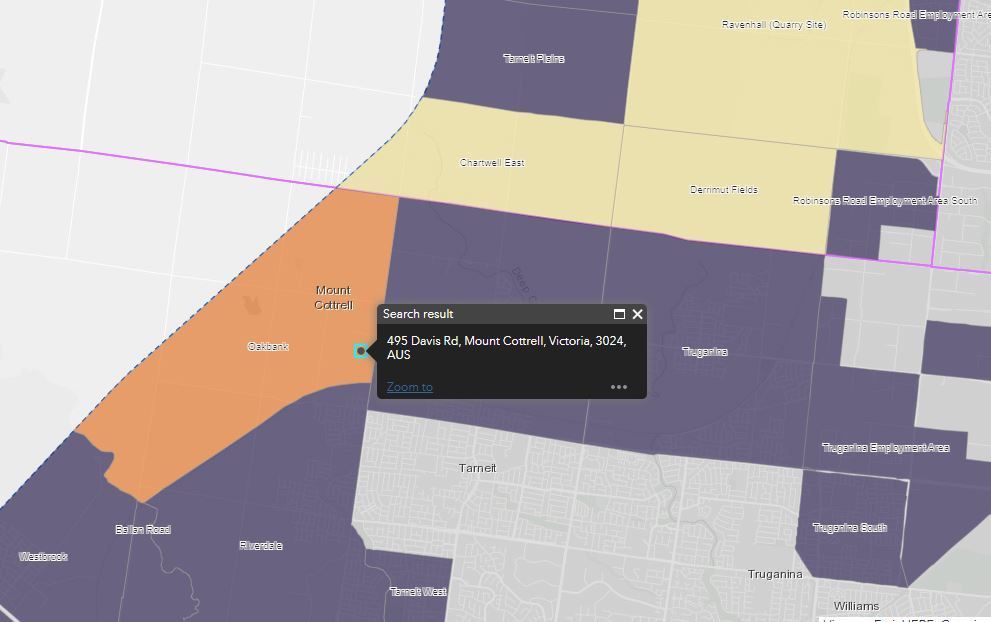This screenshot has width=991, height=622.
Task: Click the Truganina Employment Area label
Action: click(885, 447)
